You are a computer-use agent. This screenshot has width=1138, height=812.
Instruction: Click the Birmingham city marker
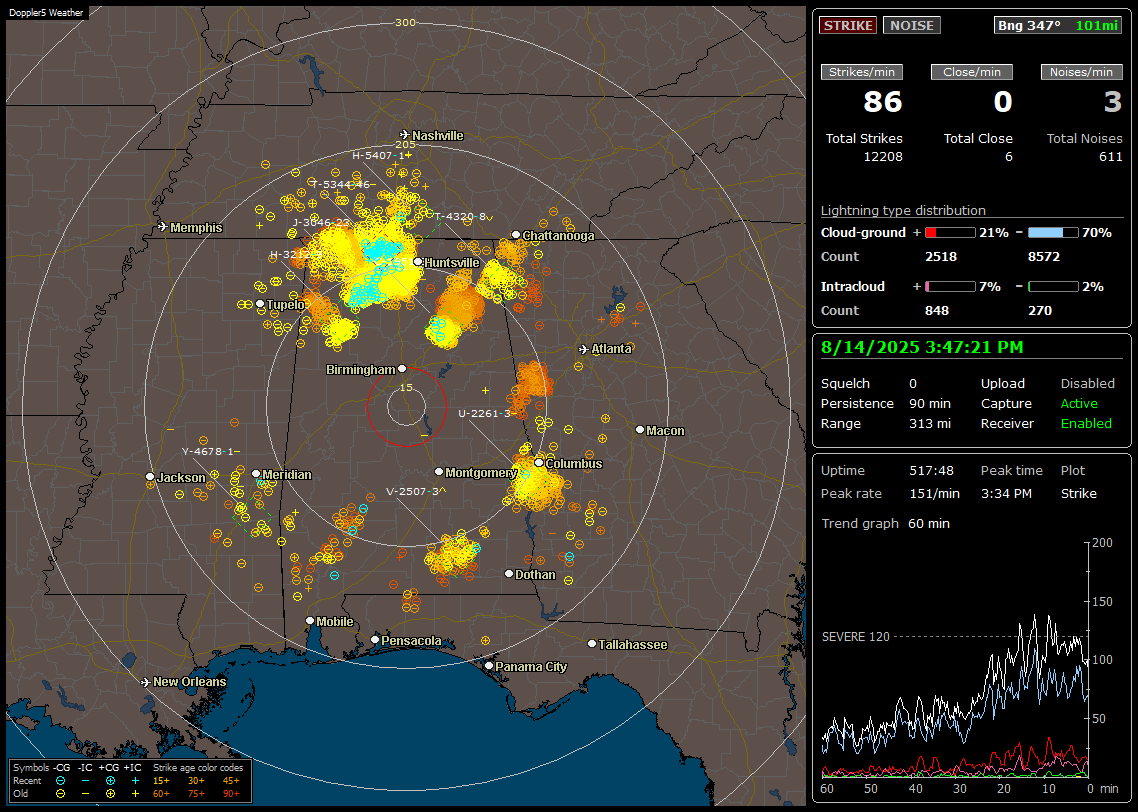pyautogui.click(x=402, y=369)
